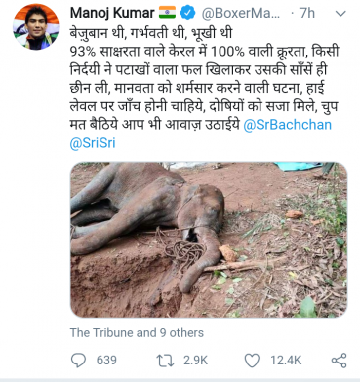
Task: Visit the @BoxerMa... handle link
Action: 241,13
